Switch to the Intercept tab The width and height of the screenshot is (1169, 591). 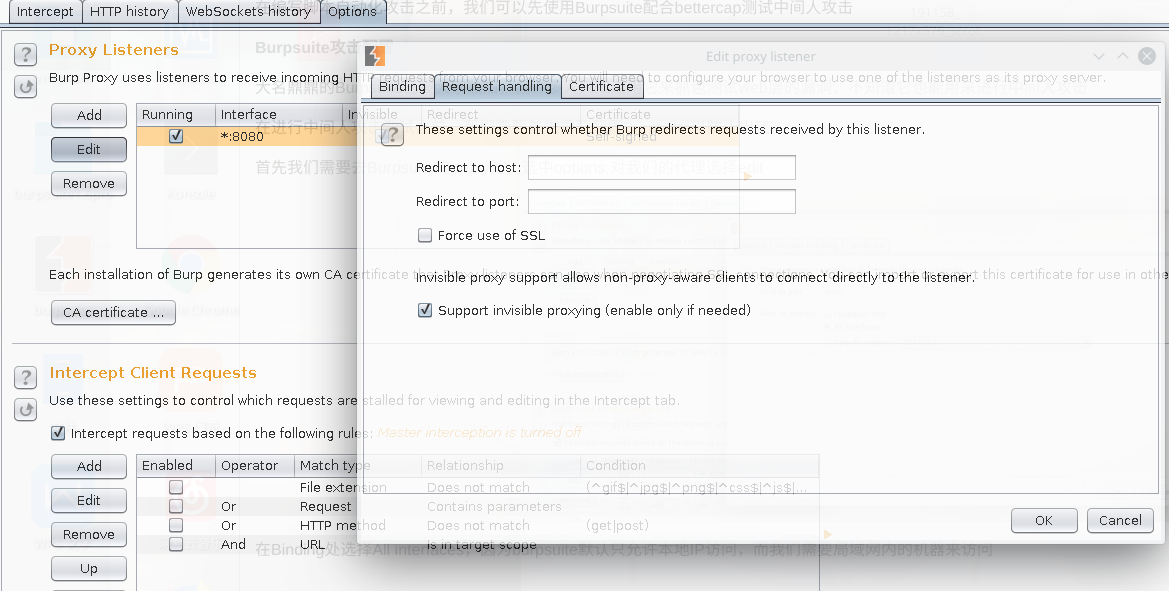[45, 11]
